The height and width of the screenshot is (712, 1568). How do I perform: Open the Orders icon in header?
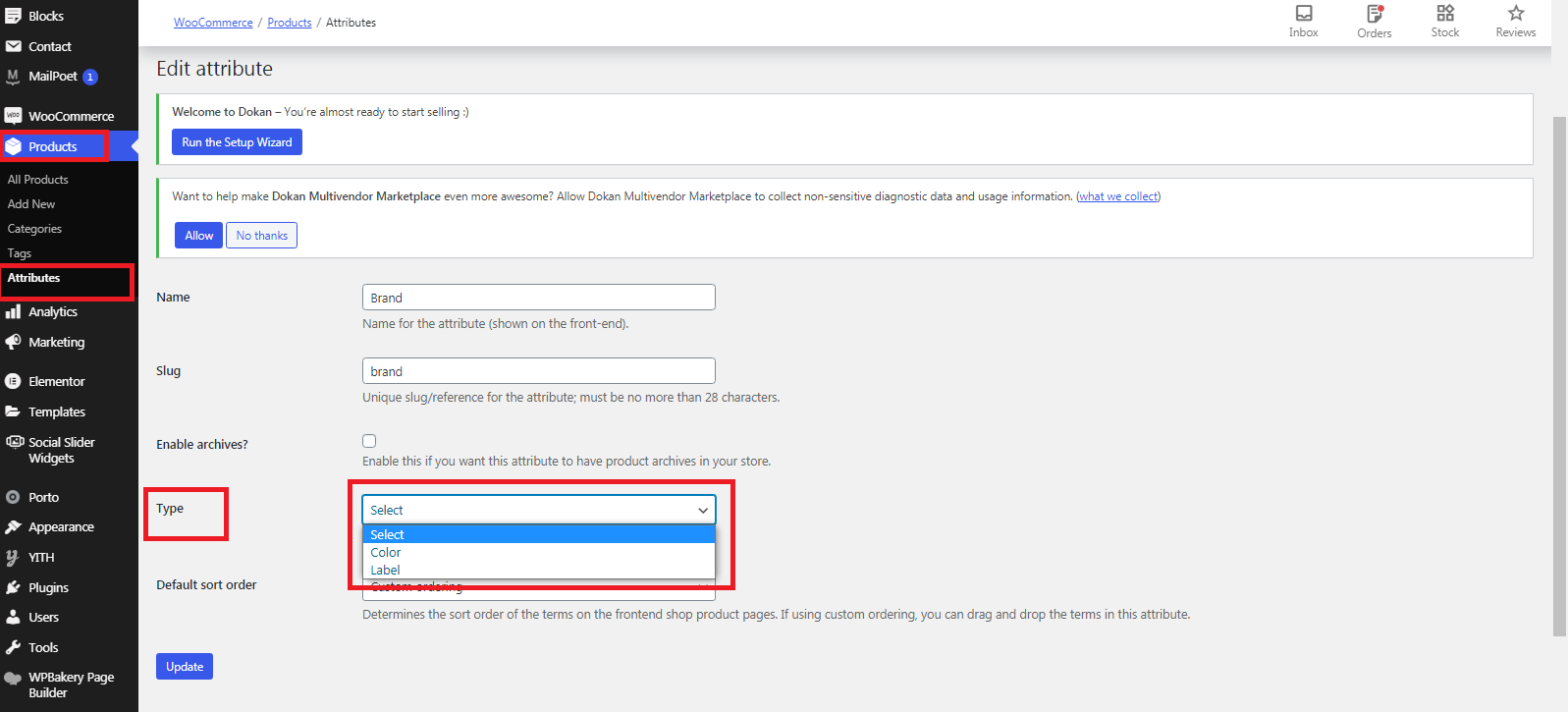click(x=1375, y=13)
